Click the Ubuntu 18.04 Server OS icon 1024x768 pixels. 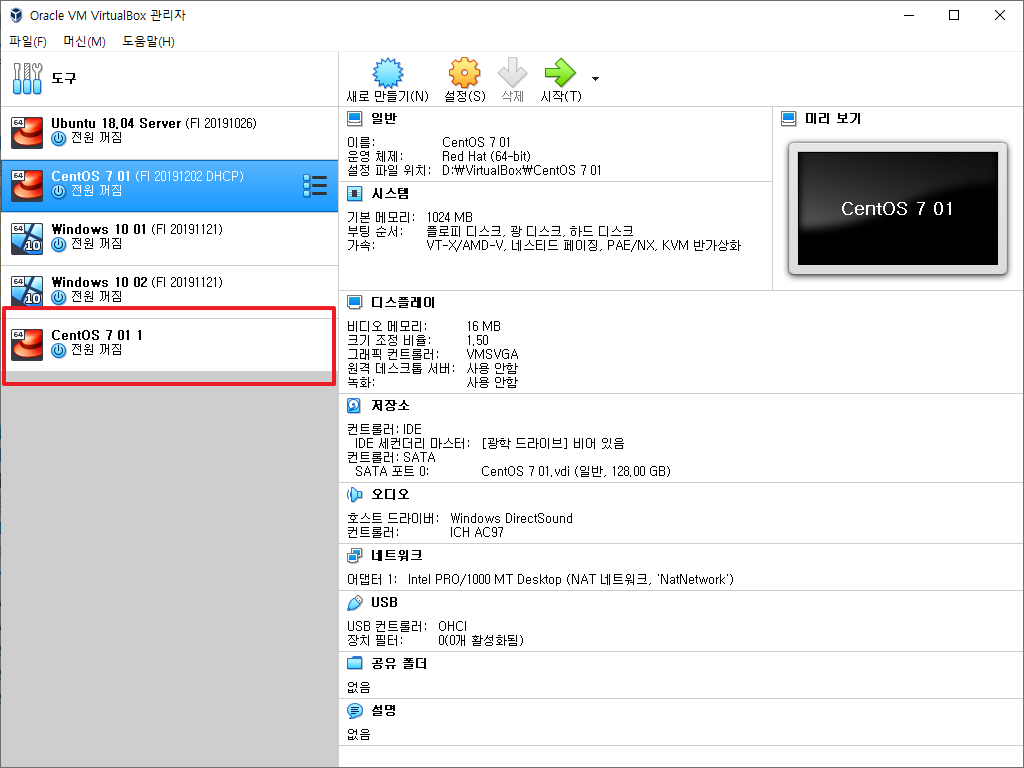(27, 133)
